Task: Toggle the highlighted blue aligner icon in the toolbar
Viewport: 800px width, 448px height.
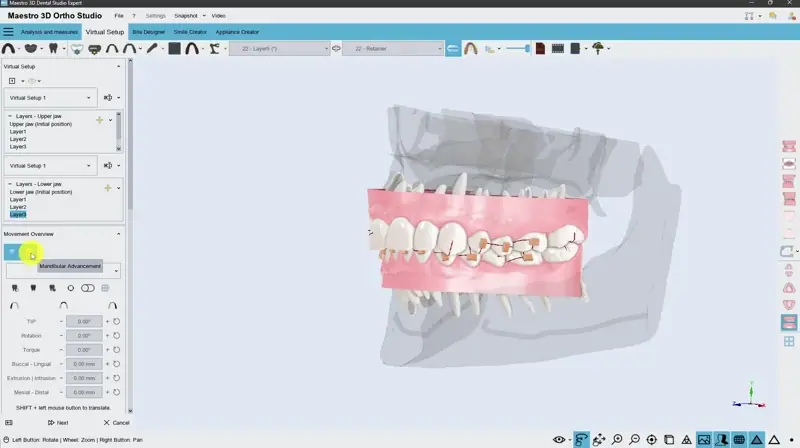Action: tap(453, 49)
